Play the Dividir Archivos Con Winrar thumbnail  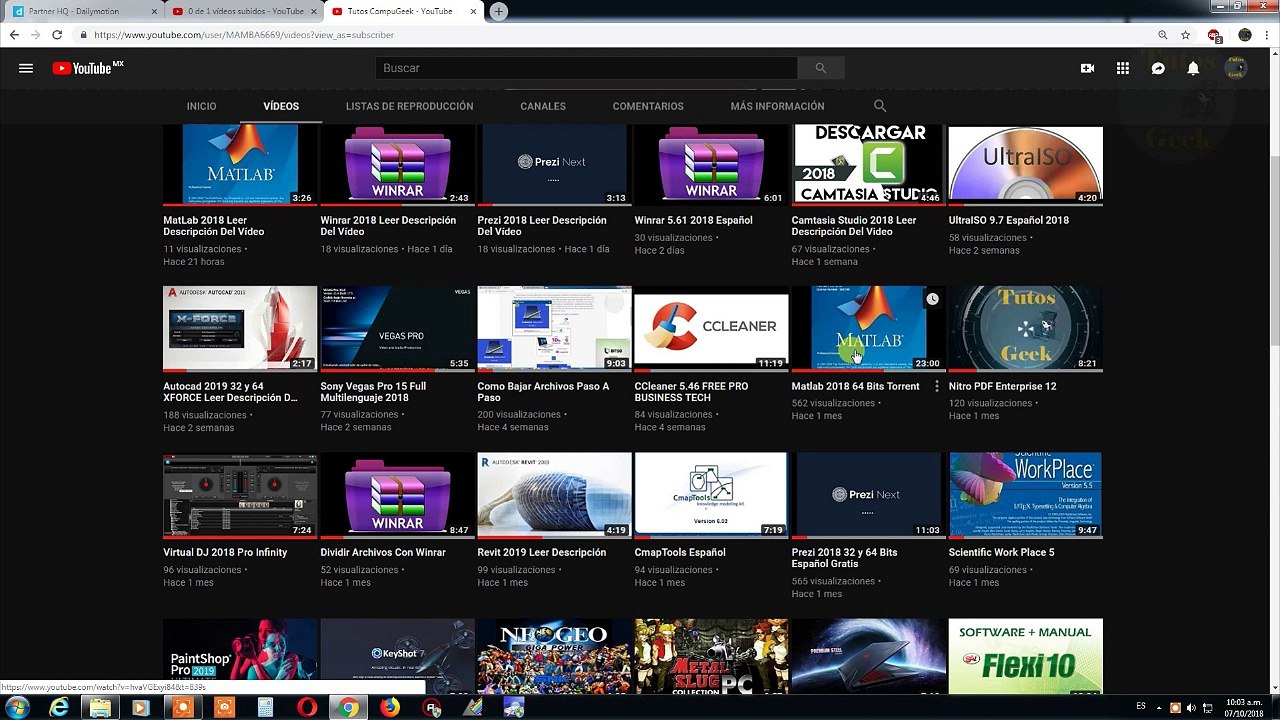397,495
